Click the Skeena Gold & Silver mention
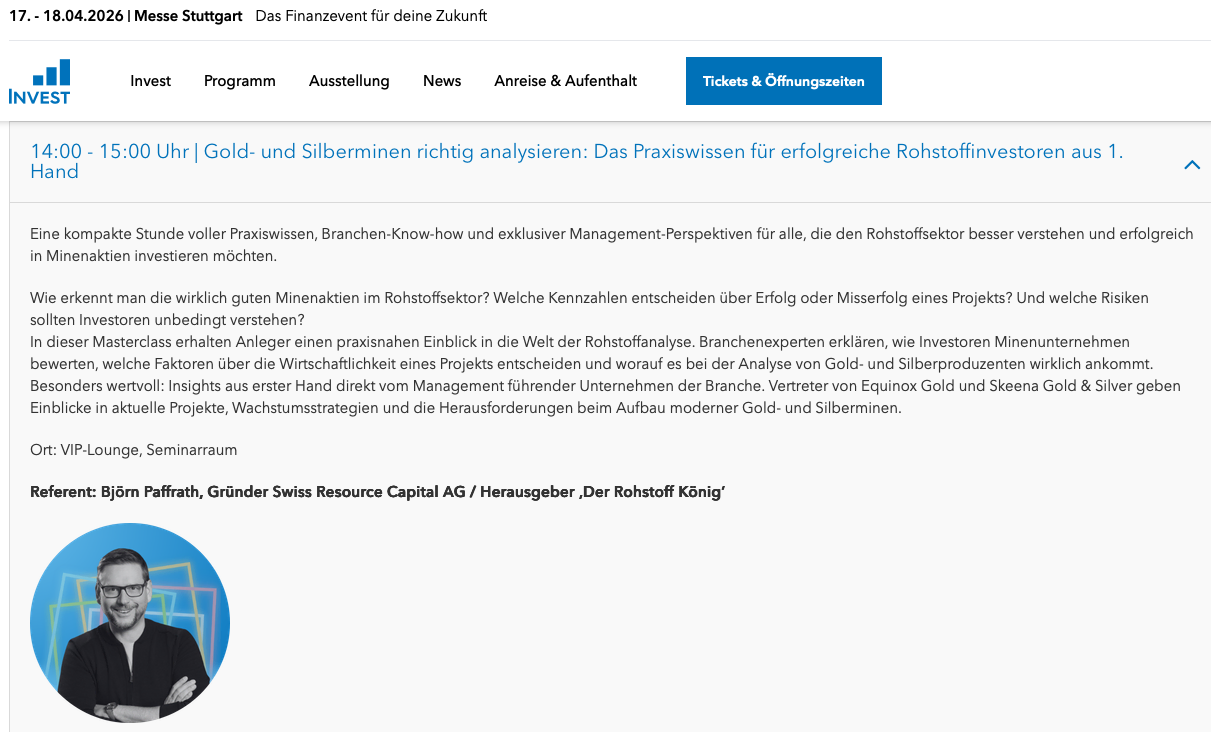This screenshot has width=1211, height=732. (x=1061, y=384)
